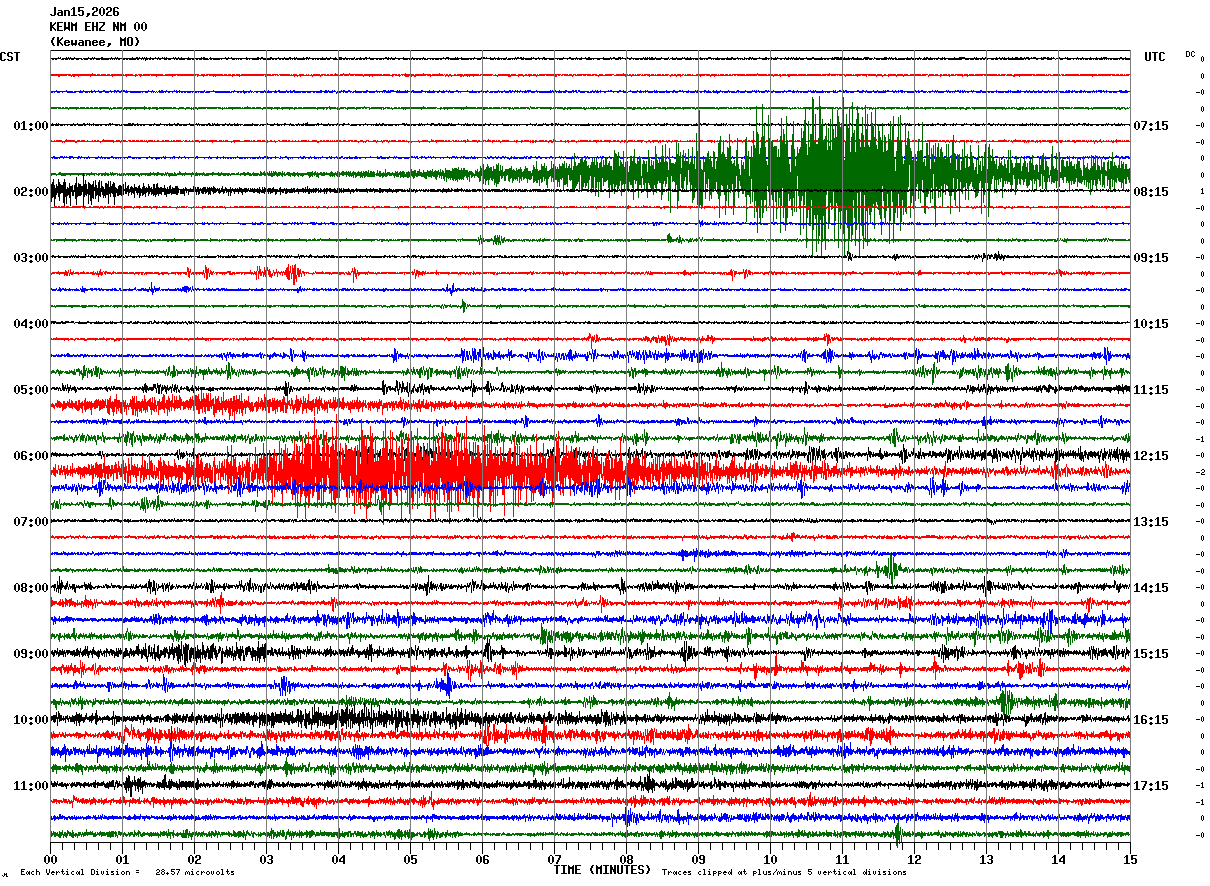This screenshot has height=886, width=1210.
Task: Select the 11:00 CST time label
Action: (31, 786)
